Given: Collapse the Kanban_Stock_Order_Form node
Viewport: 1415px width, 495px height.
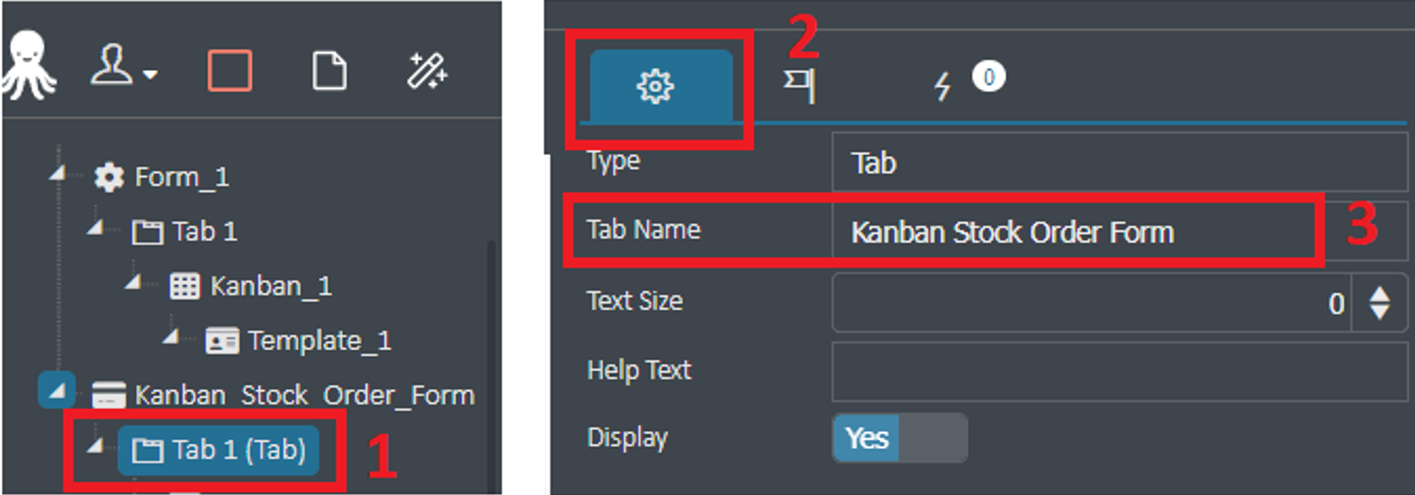Looking at the screenshot, I should coord(57,390).
